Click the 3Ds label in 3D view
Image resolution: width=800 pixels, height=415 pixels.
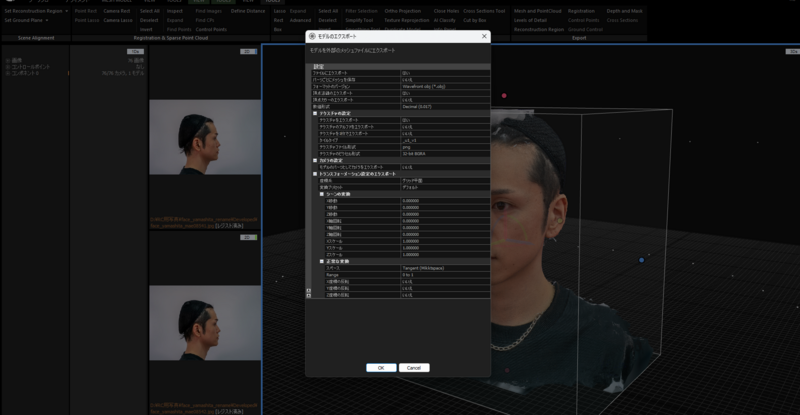tap(793, 52)
